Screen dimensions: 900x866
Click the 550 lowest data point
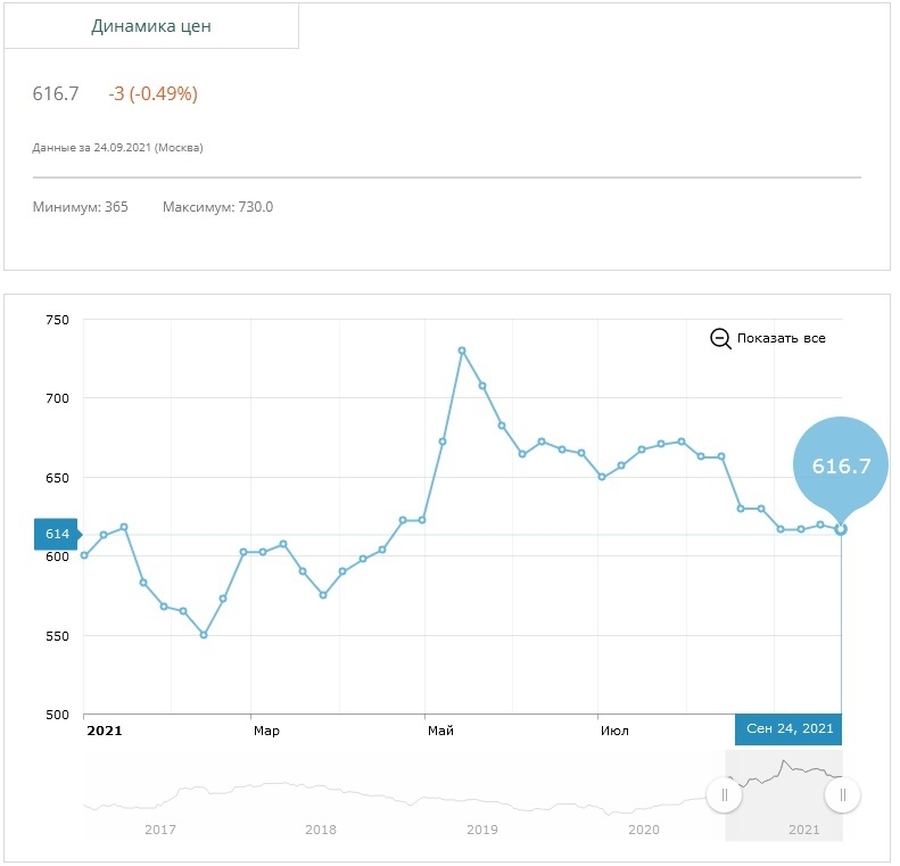tap(204, 635)
